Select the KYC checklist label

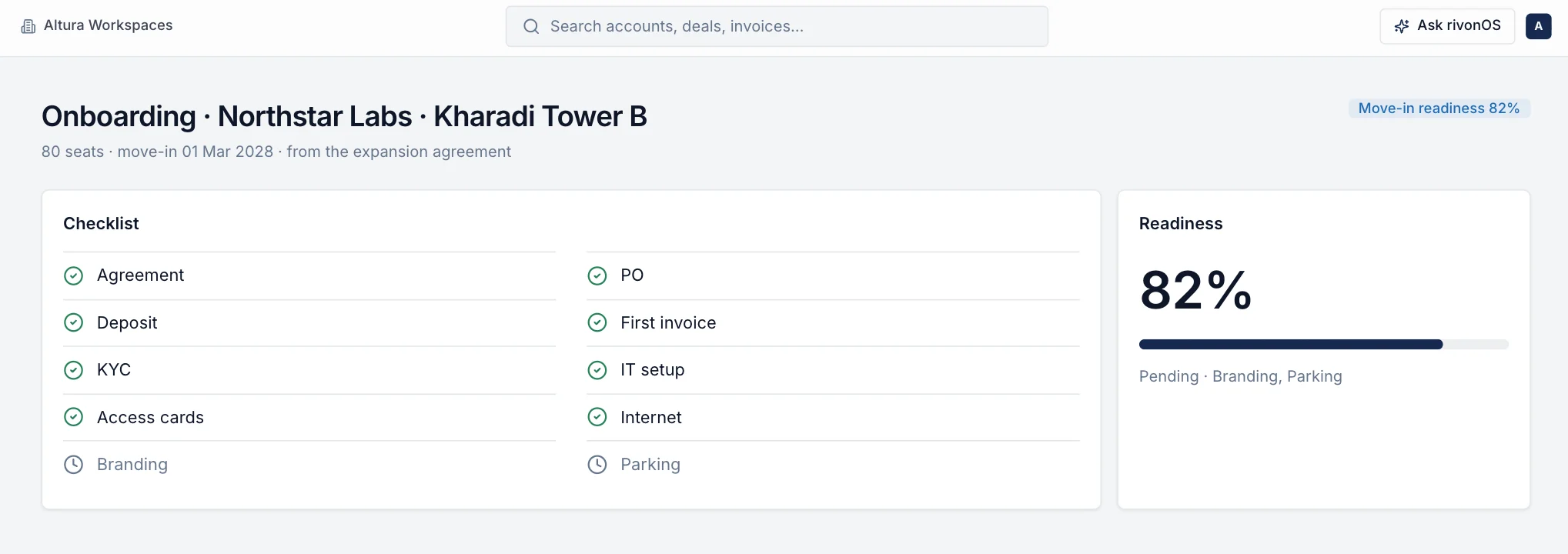[x=114, y=370]
